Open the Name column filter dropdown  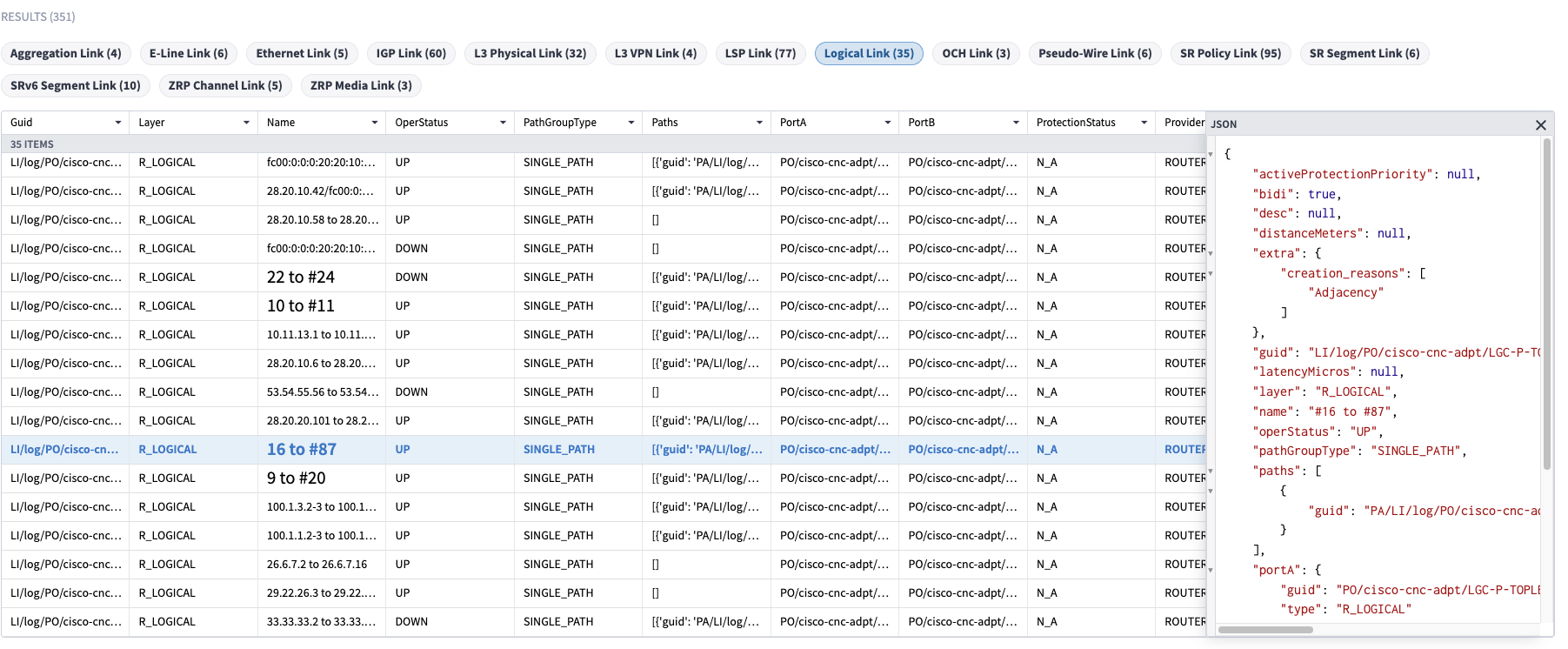374,123
